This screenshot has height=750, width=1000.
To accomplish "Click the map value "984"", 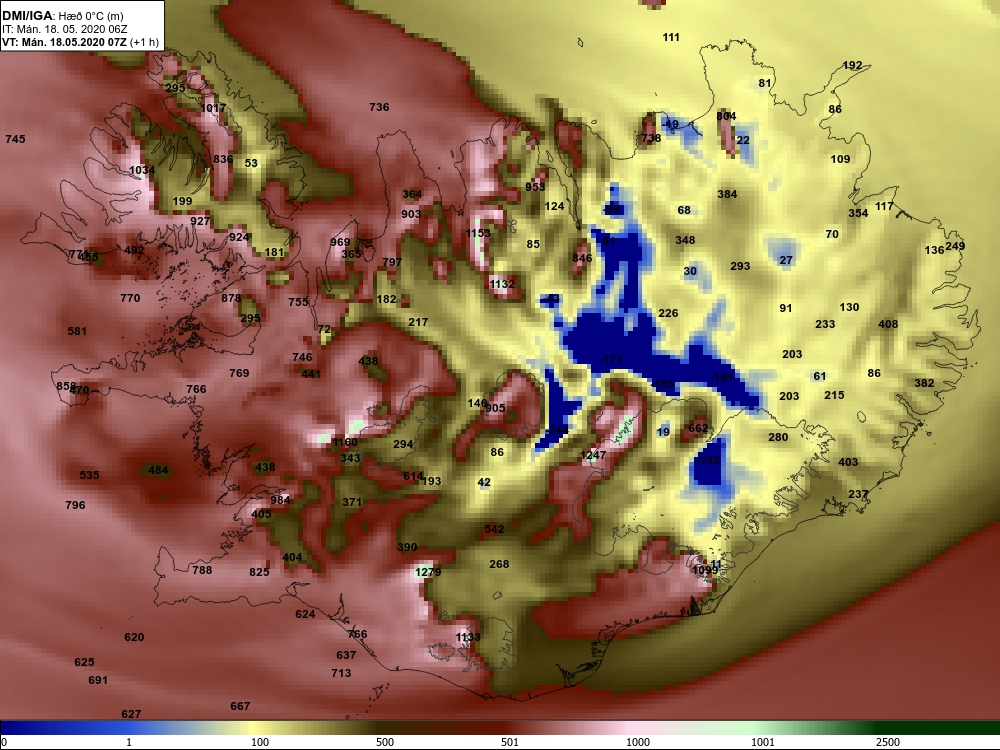I will click(x=280, y=499).
